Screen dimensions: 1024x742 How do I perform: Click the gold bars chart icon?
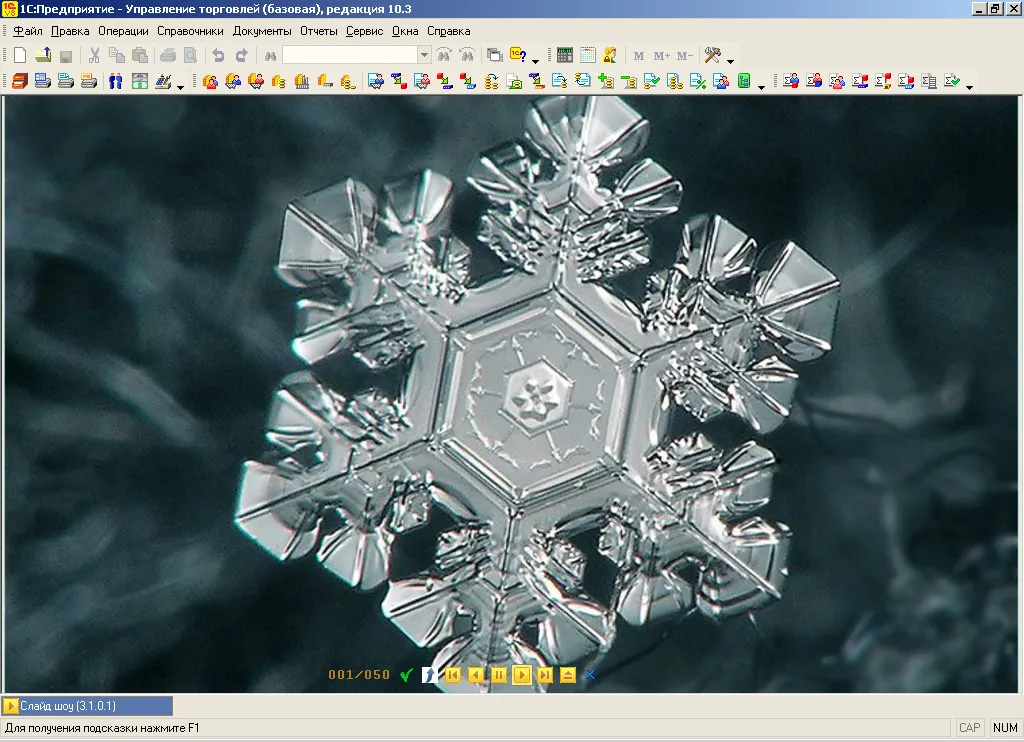tap(301, 81)
